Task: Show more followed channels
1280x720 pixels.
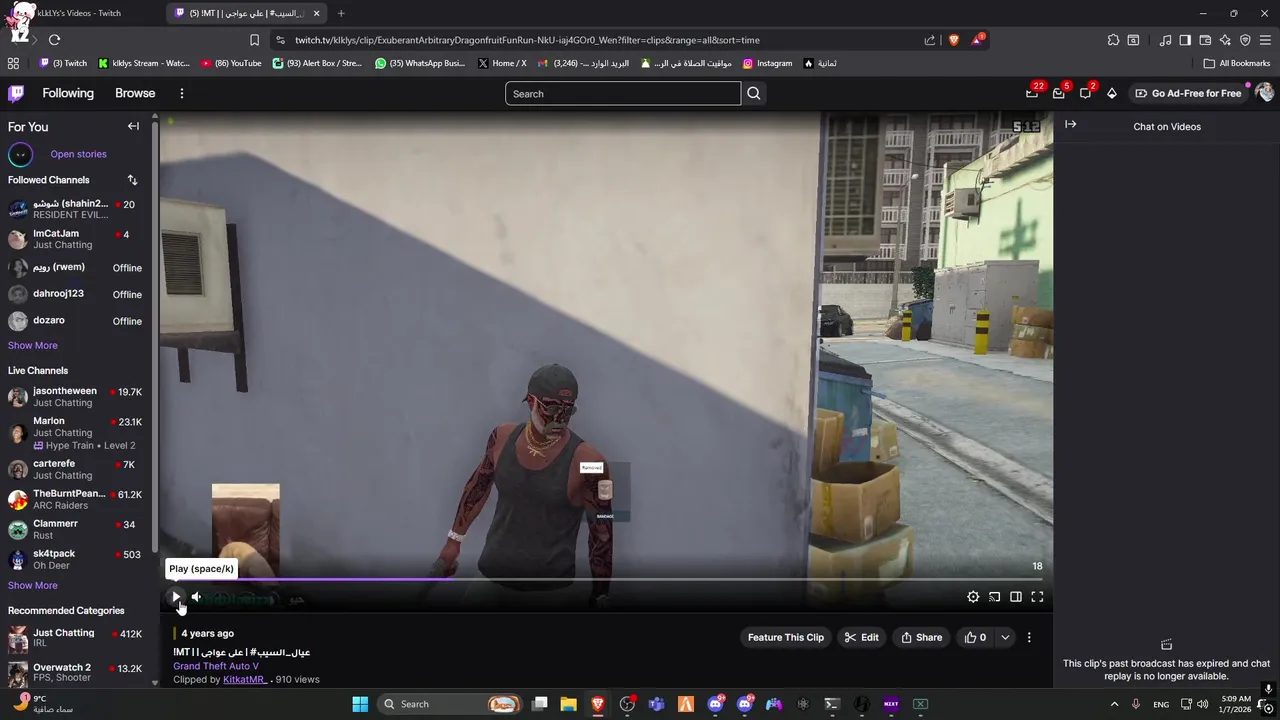Action: (x=33, y=345)
